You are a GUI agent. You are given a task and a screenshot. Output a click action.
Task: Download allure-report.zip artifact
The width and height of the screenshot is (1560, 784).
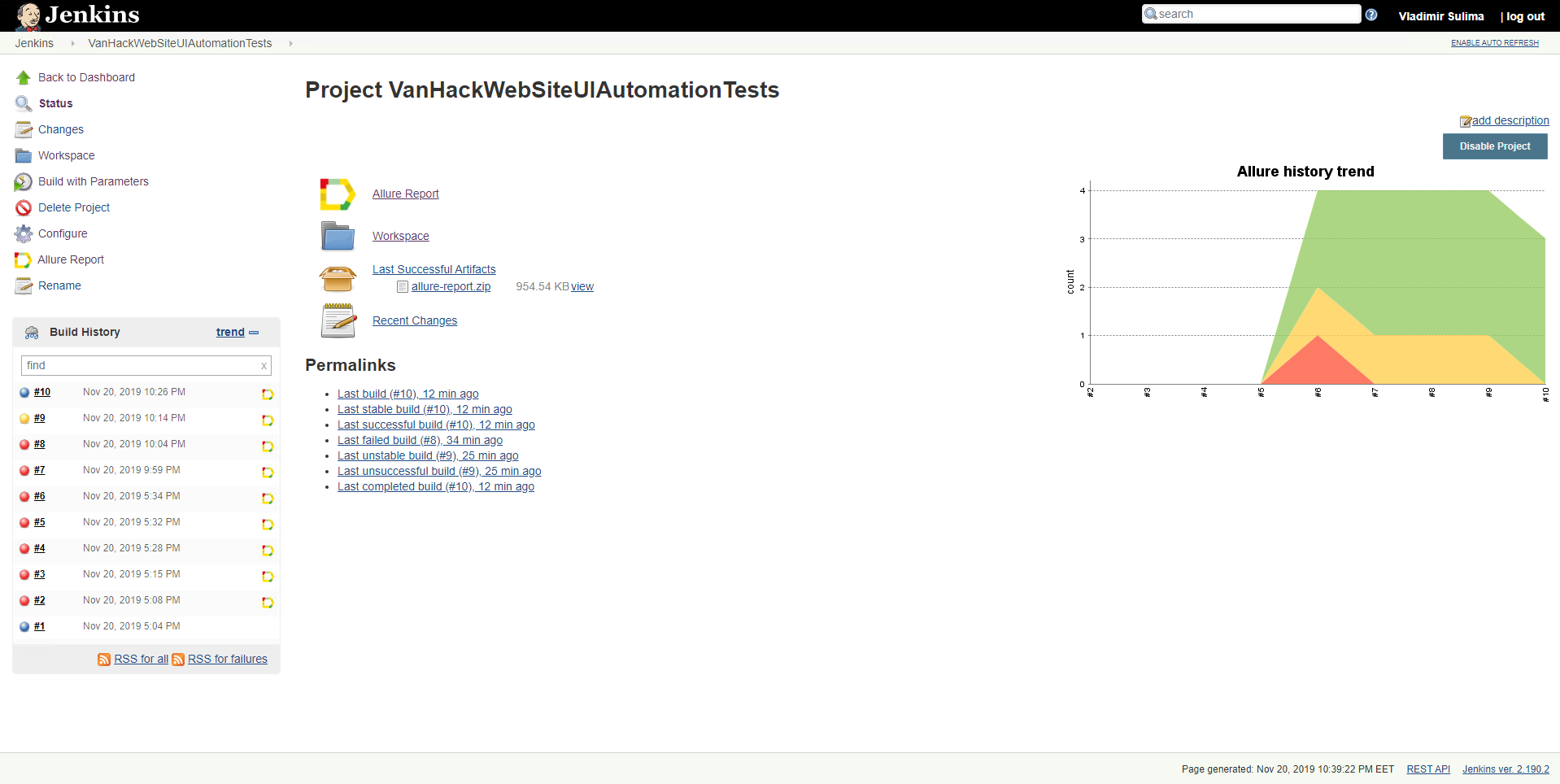[451, 286]
